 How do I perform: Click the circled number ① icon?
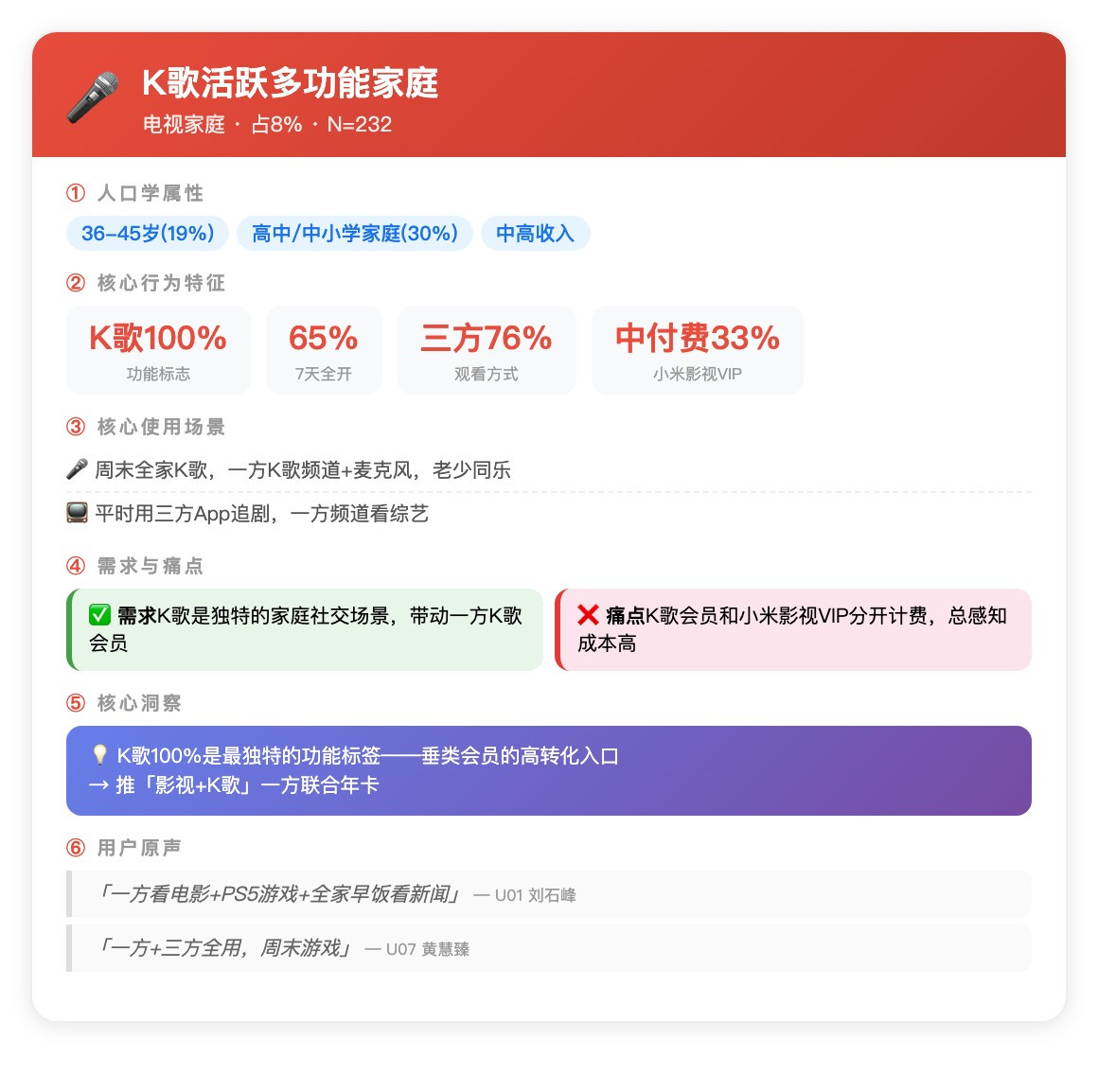coord(76,192)
